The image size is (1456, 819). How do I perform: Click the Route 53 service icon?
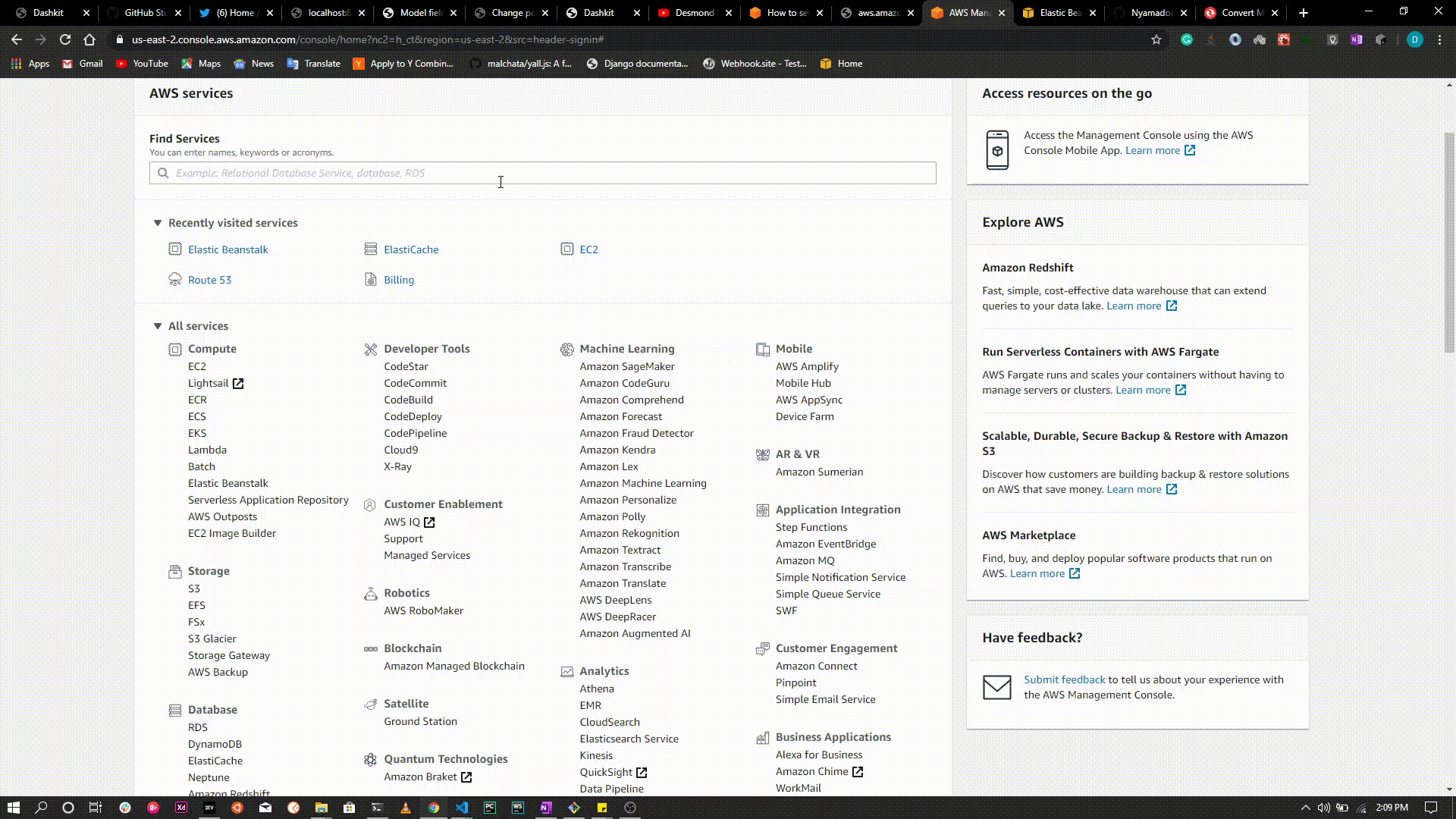coord(174,280)
